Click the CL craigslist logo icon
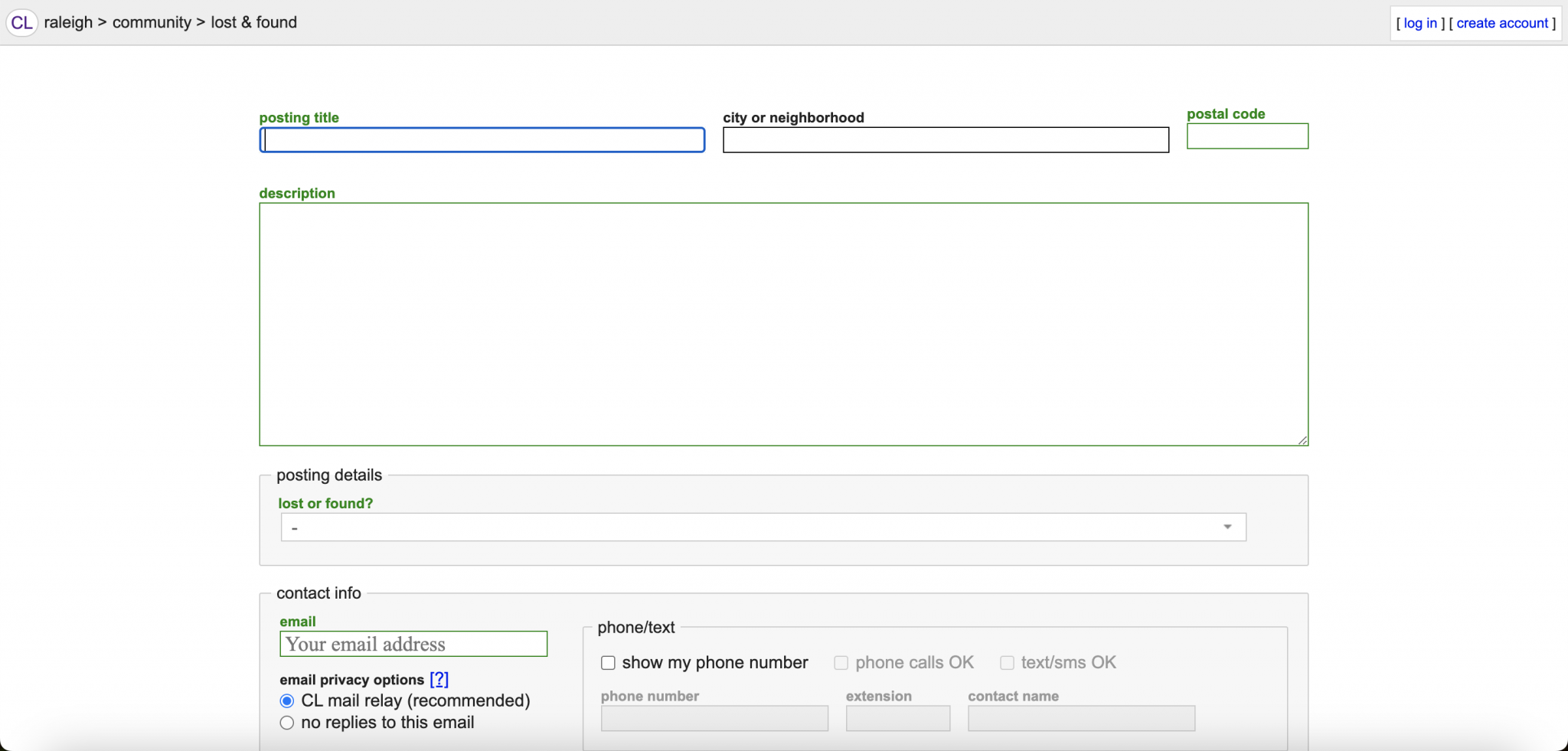Screen dimensions: 1568x751 21,22
